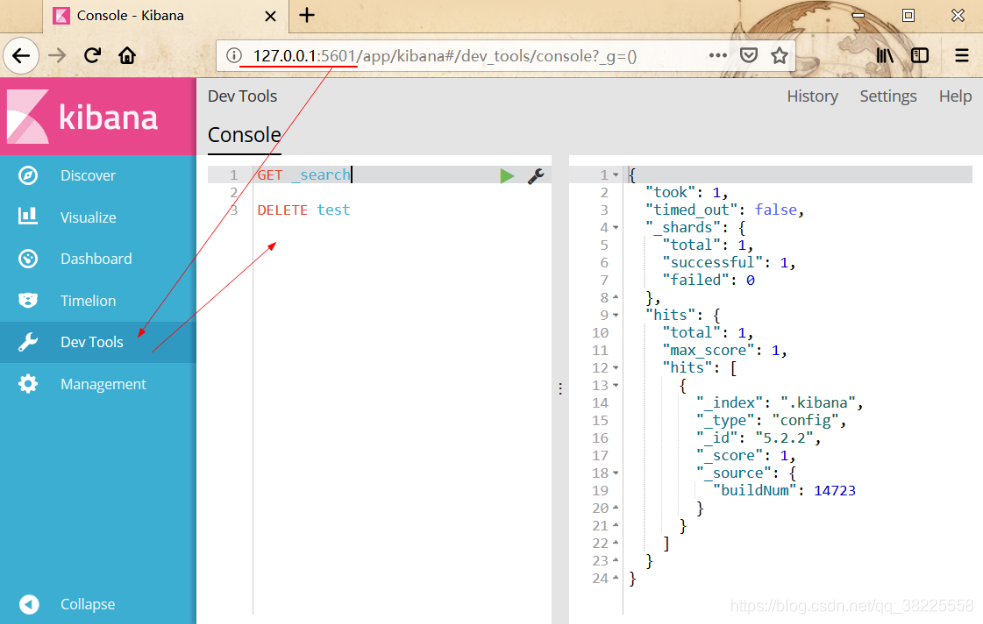The width and height of the screenshot is (983, 624).
Task: Open the wrench options menu in the console editor
Action: (x=535, y=176)
